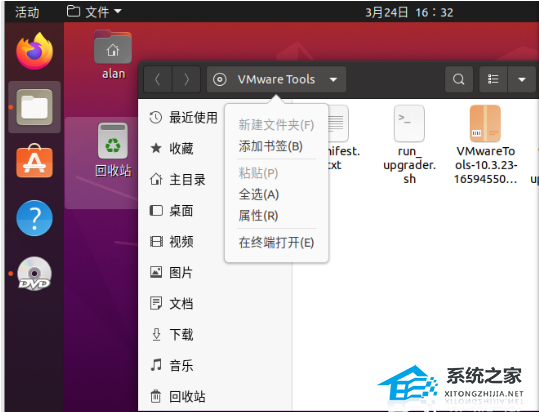
Task: Open the run_upgrader.sh file
Action: tap(409, 145)
